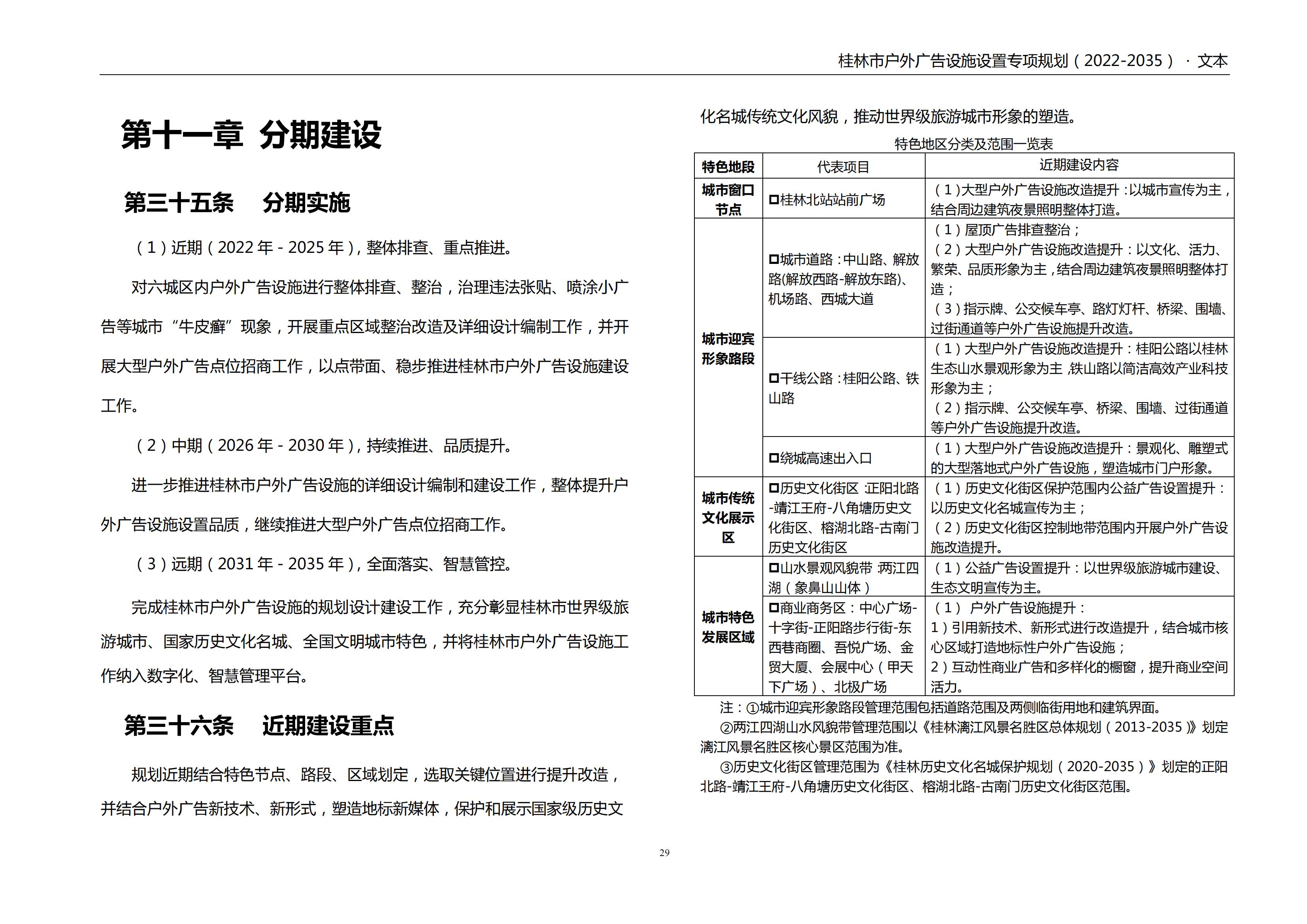This screenshot has width=1307, height=924.
Task: Click the row label 城市传统文化展示区
Action: (x=728, y=518)
